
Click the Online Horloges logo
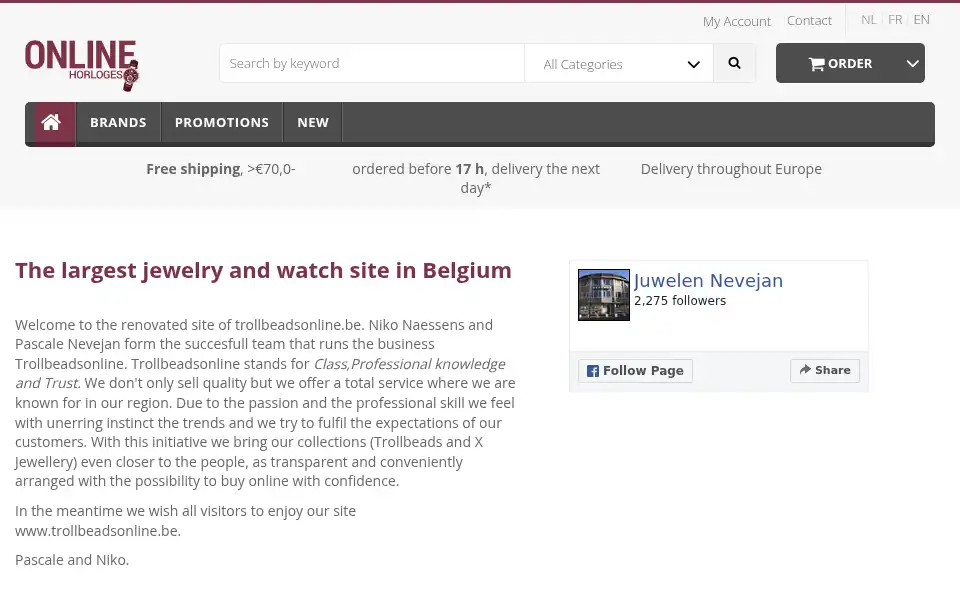coord(82,66)
